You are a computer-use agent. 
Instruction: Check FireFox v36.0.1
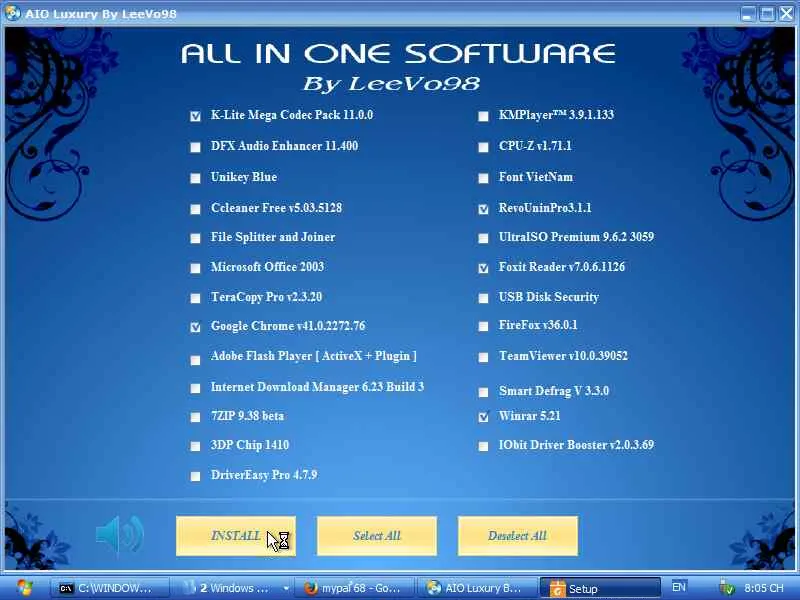483,326
